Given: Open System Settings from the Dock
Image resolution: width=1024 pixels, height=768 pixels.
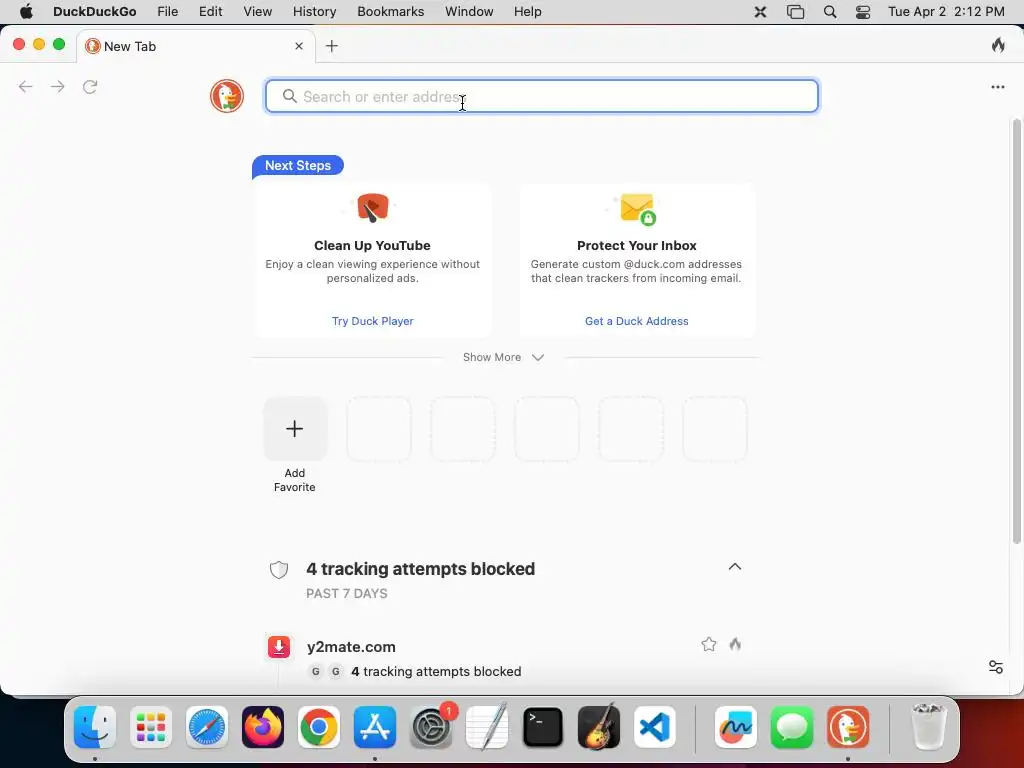Looking at the screenshot, I should 431,727.
